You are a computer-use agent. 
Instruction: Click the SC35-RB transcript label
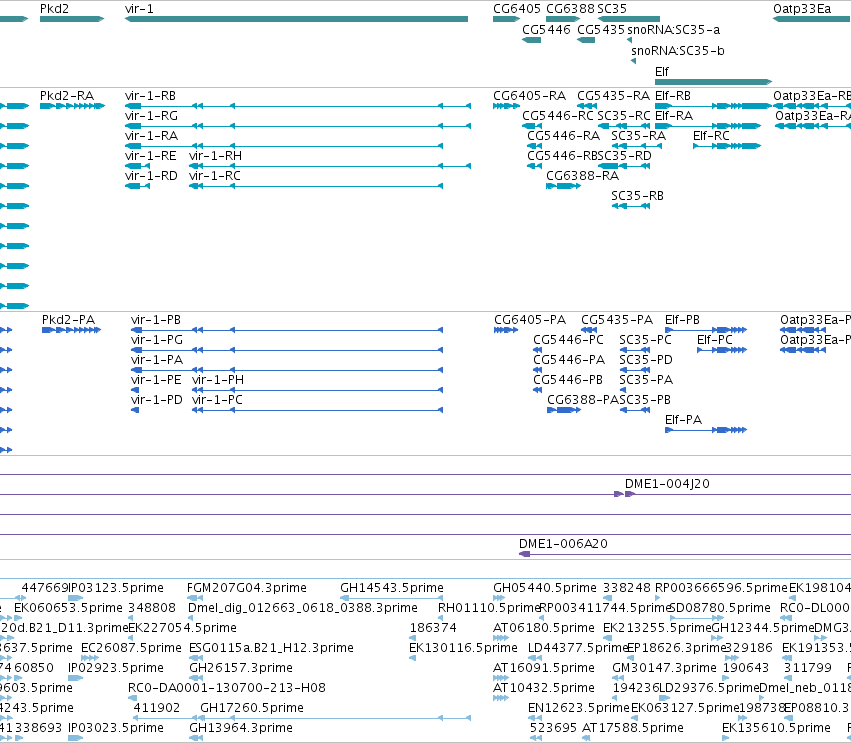click(637, 196)
